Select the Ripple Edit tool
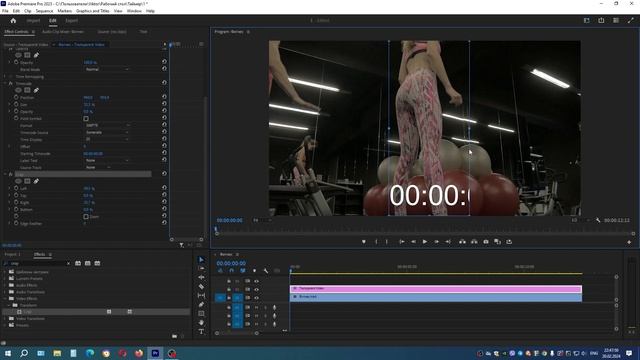The image size is (640, 360). (x=201, y=277)
